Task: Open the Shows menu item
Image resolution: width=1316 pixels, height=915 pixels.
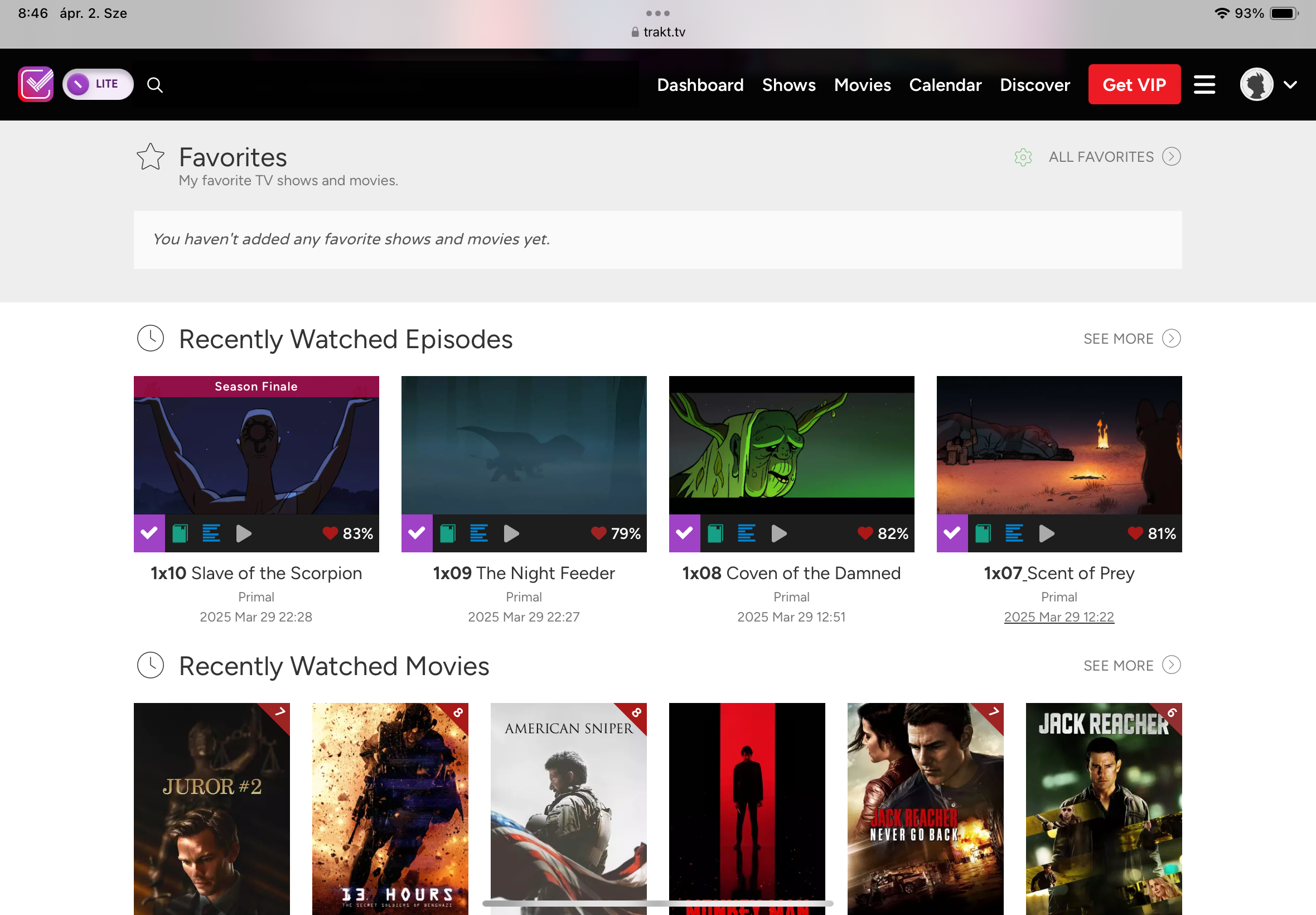Action: click(788, 85)
